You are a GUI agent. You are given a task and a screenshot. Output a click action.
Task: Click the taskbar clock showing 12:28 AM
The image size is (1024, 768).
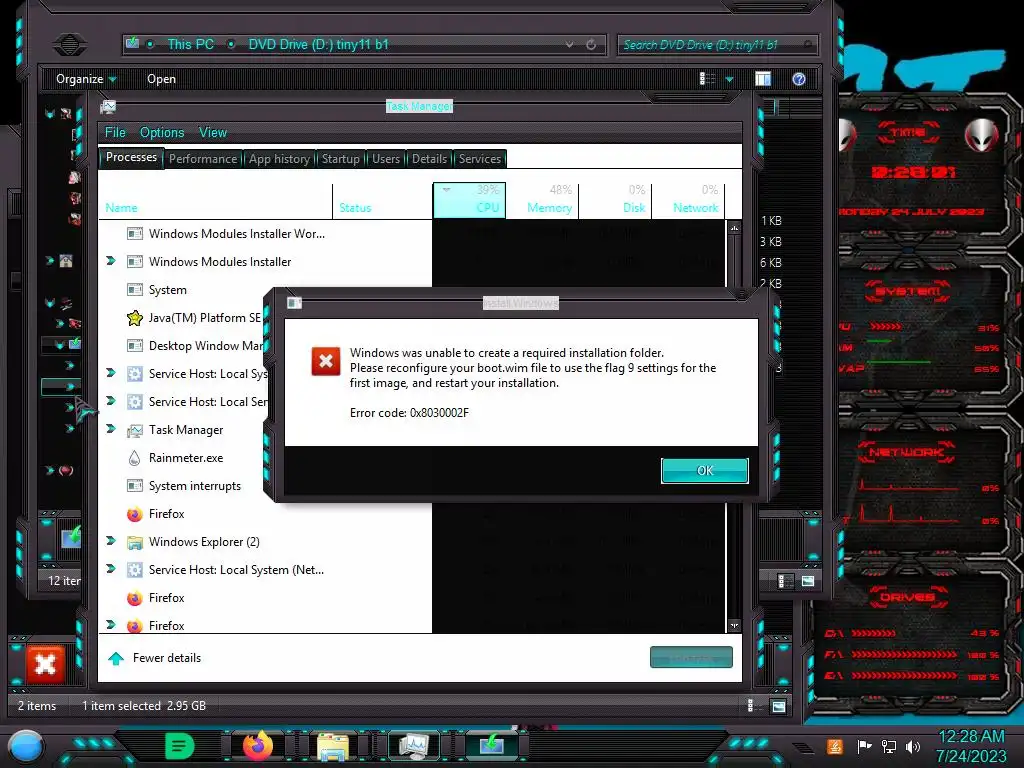pyautogui.click(x=971, y=746)
